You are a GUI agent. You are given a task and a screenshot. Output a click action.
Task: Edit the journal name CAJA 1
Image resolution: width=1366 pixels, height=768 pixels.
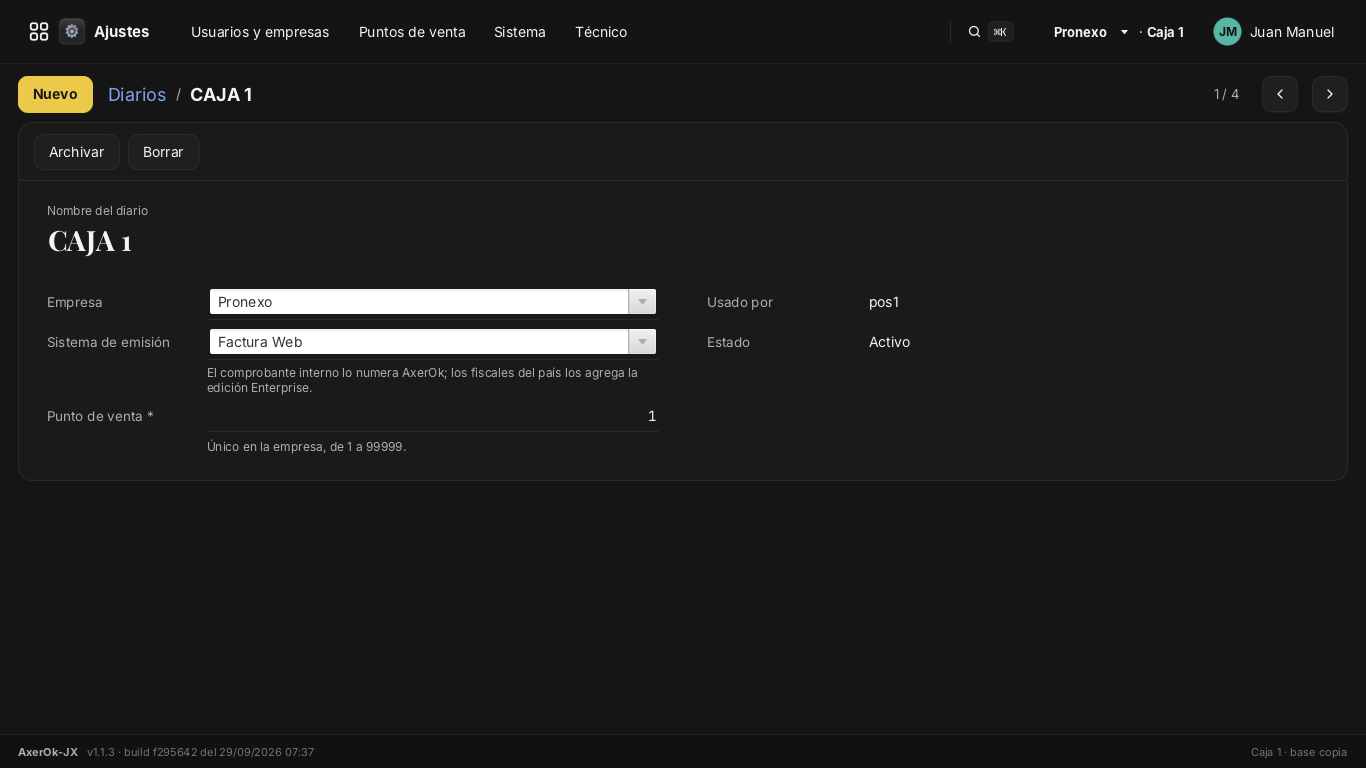pyautogui.click(x=90, y=241)
